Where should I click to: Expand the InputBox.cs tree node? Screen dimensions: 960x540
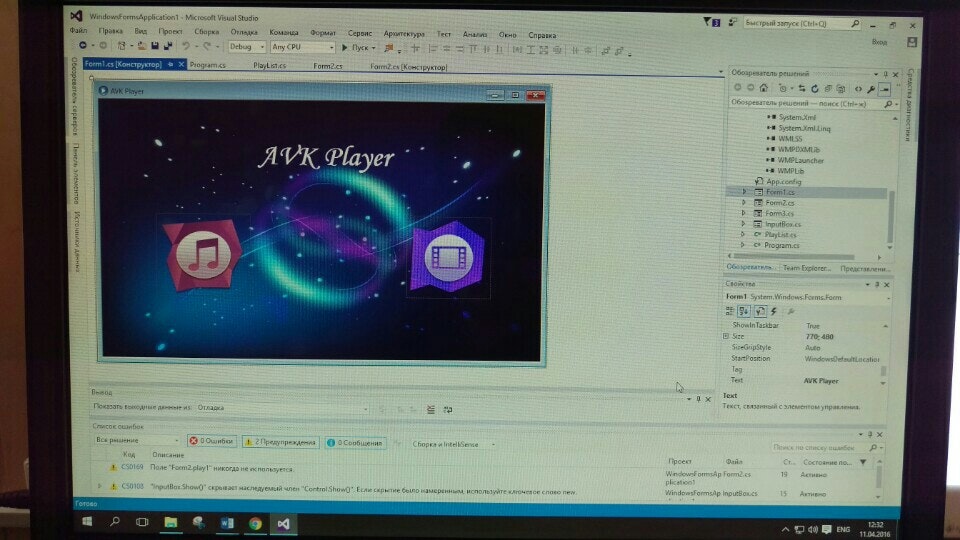point(743,224)
